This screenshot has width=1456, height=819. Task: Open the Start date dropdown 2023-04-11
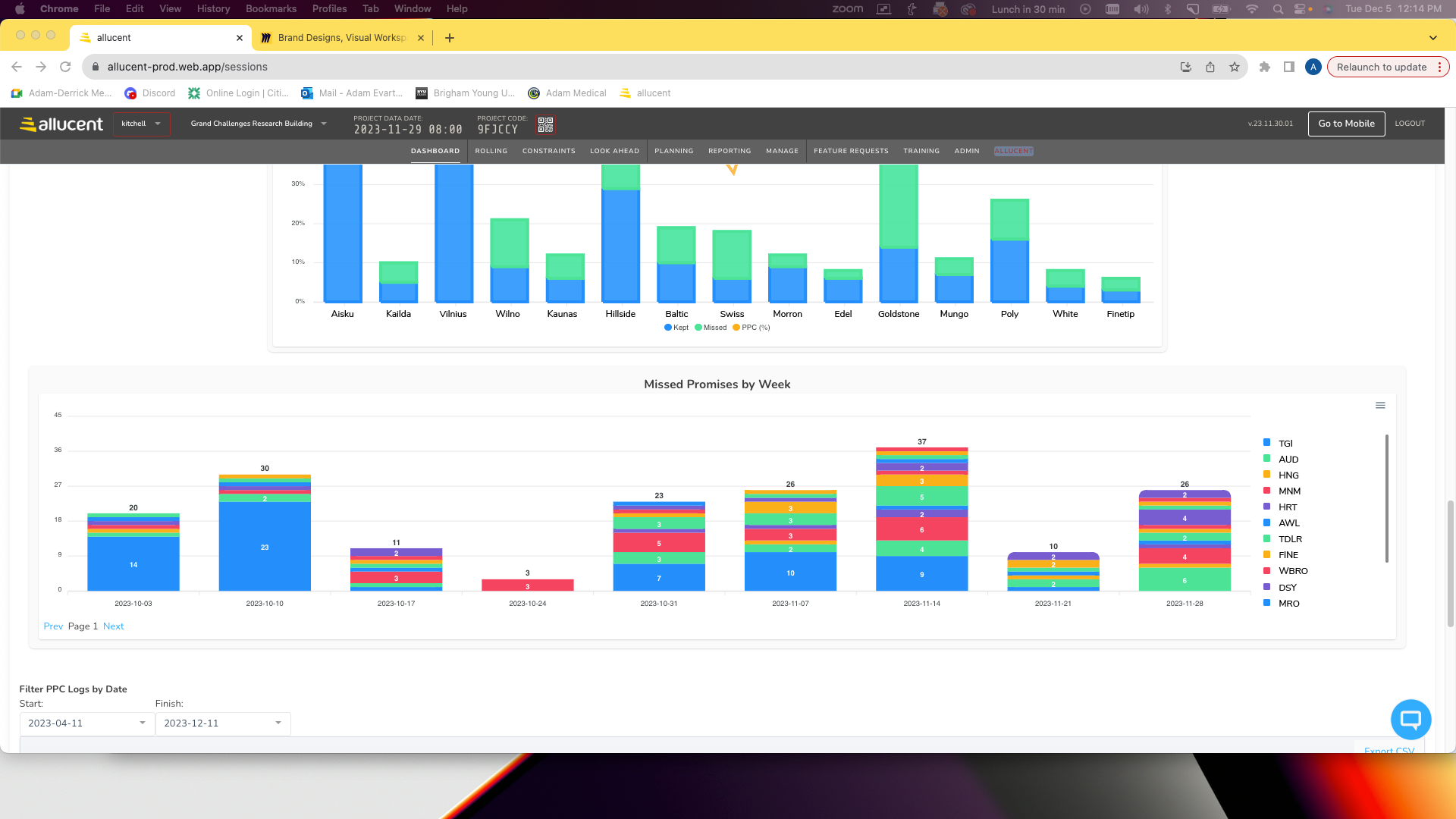(x=86, y=723)
